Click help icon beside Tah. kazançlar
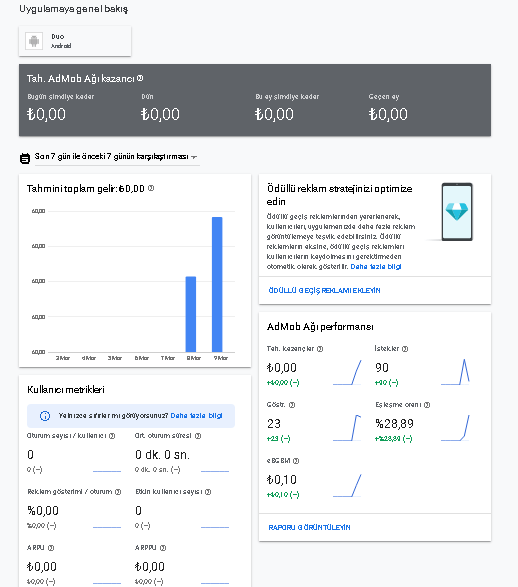Viewport: 518px width, 587px height. [320, 349]
